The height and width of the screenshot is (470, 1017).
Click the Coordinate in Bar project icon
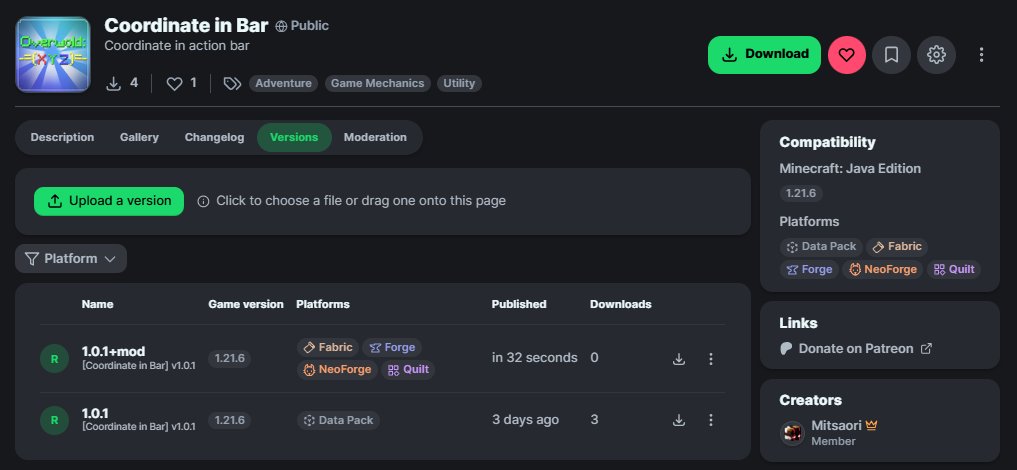tap(53, 54)
